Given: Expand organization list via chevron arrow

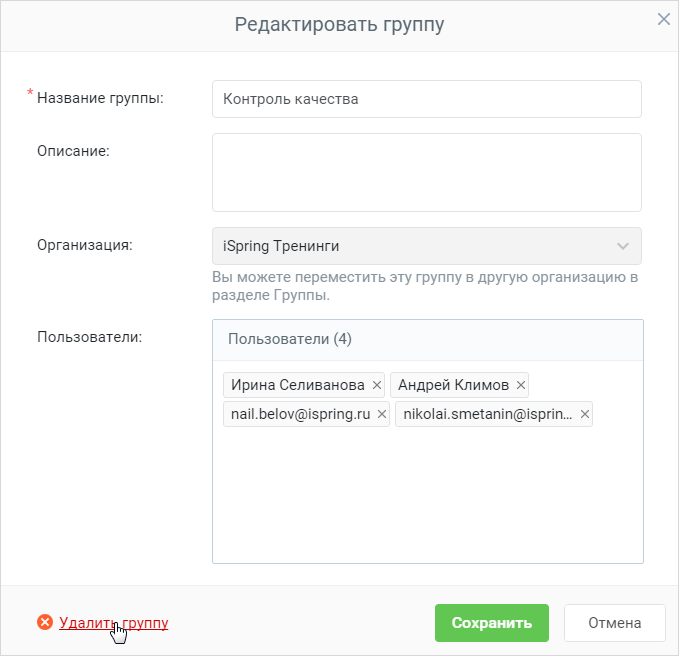Looking at the screenshot, I should (623, 246).
